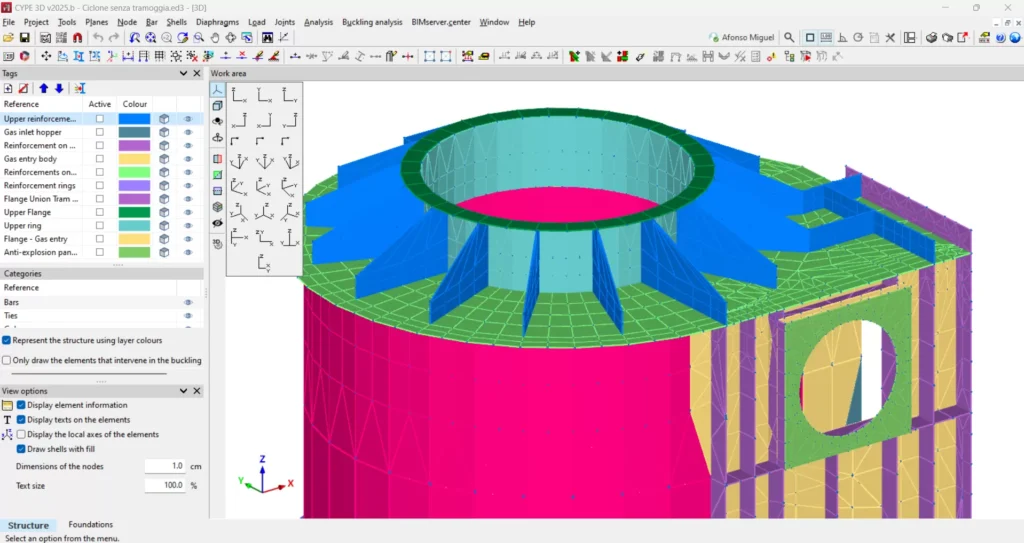
Task: Open the BIMserver.center menu
Action: point(441,22)
